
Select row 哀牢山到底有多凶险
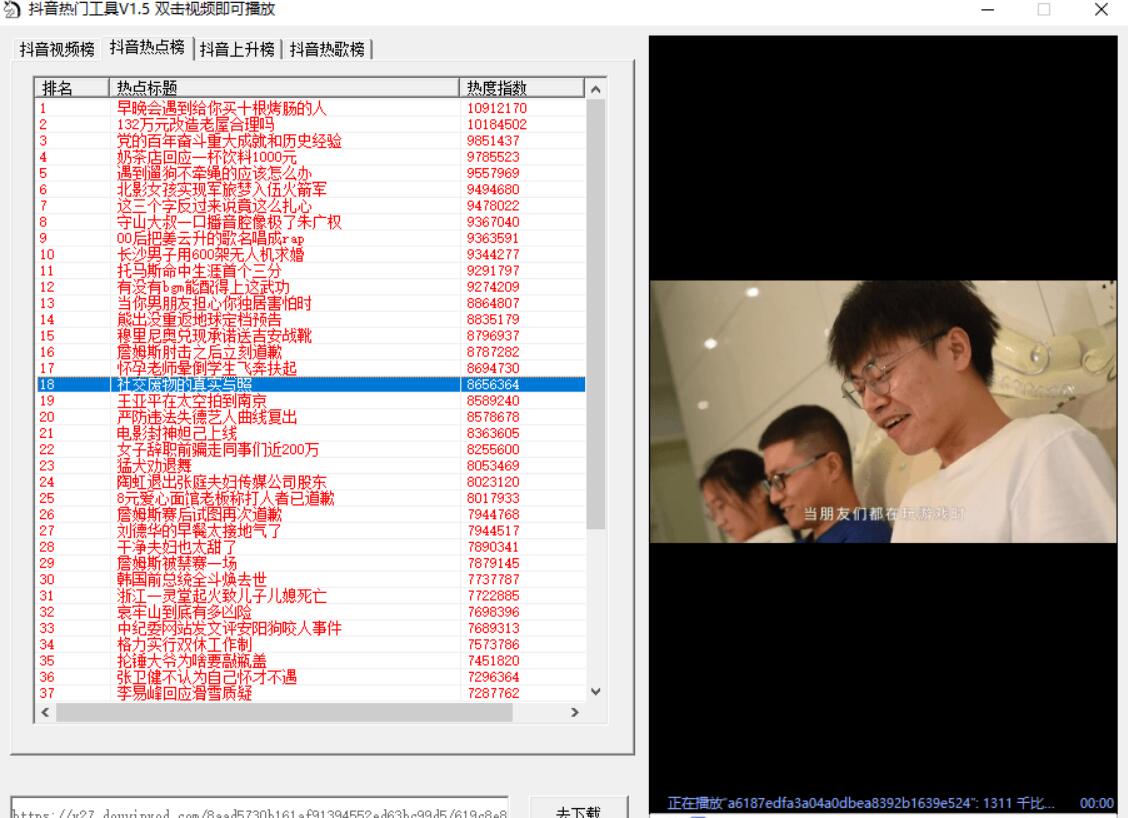tap(311, 612)
